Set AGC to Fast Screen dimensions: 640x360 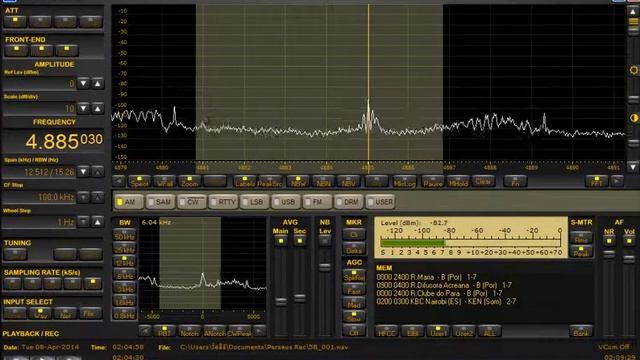click(354, 290)
